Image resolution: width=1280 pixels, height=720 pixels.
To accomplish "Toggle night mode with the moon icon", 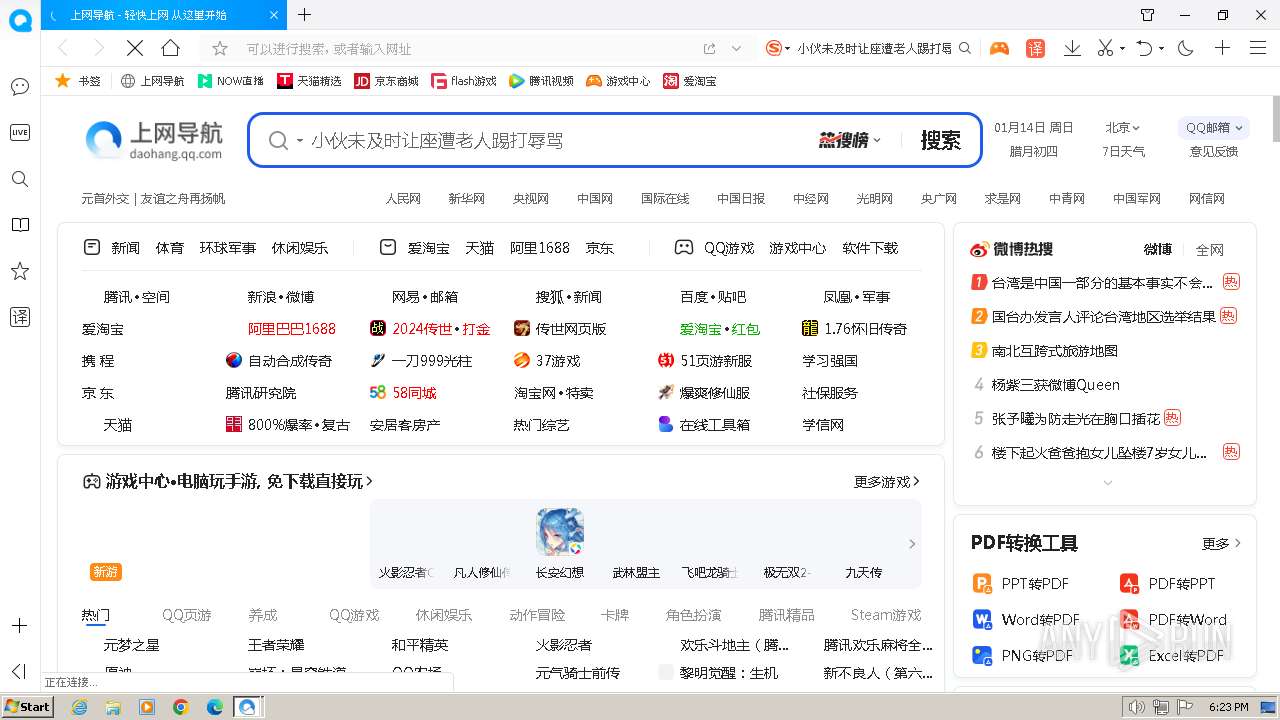I will click(1186, 48).
